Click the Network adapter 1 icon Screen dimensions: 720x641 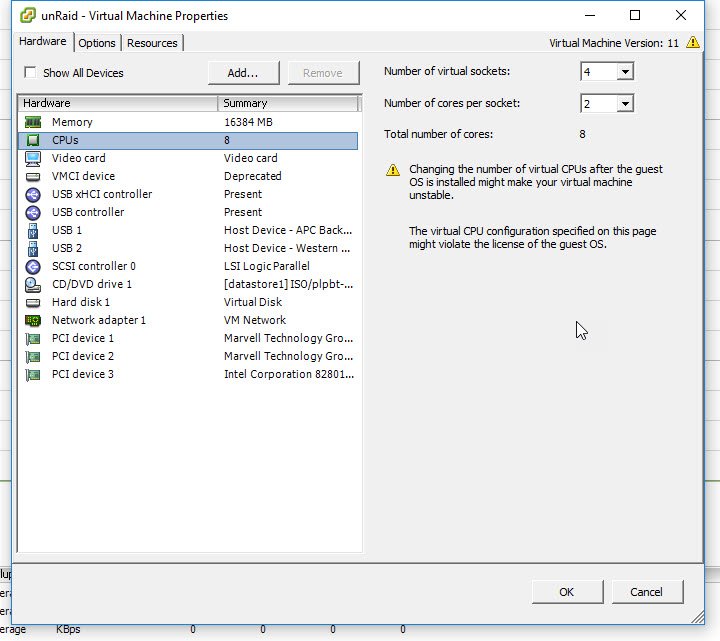coord(33,320)
